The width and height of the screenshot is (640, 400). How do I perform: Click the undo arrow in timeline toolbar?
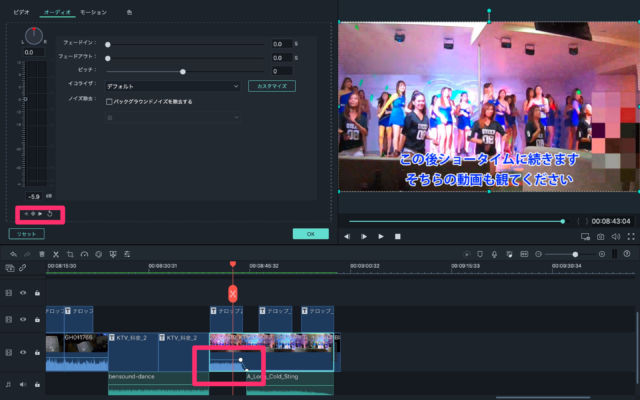(x=13, y=254)
